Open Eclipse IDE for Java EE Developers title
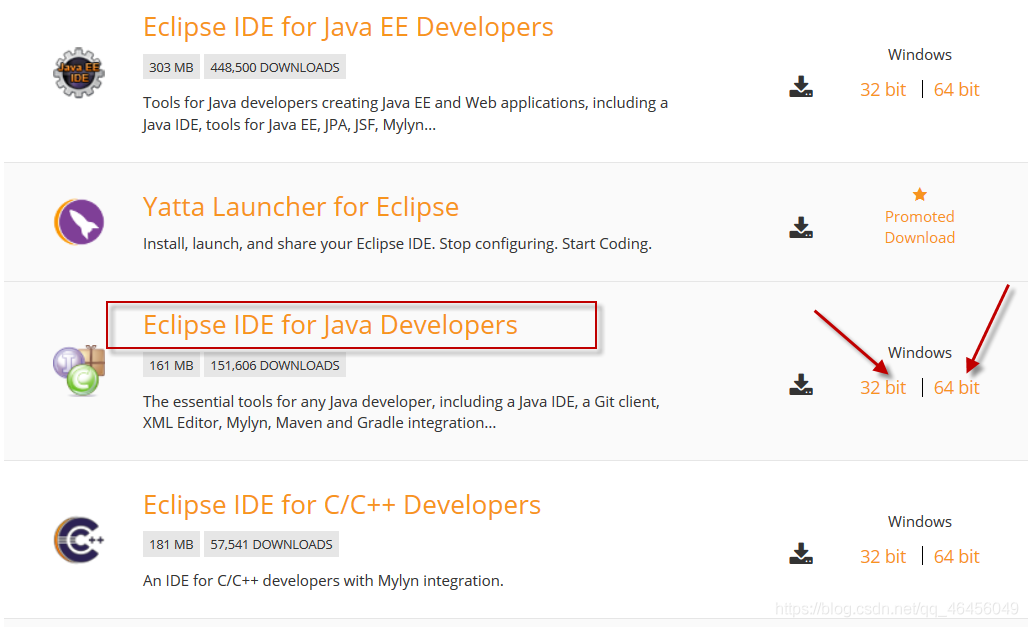The width and height of the screenshot is (1028, 627). [348, 28]
